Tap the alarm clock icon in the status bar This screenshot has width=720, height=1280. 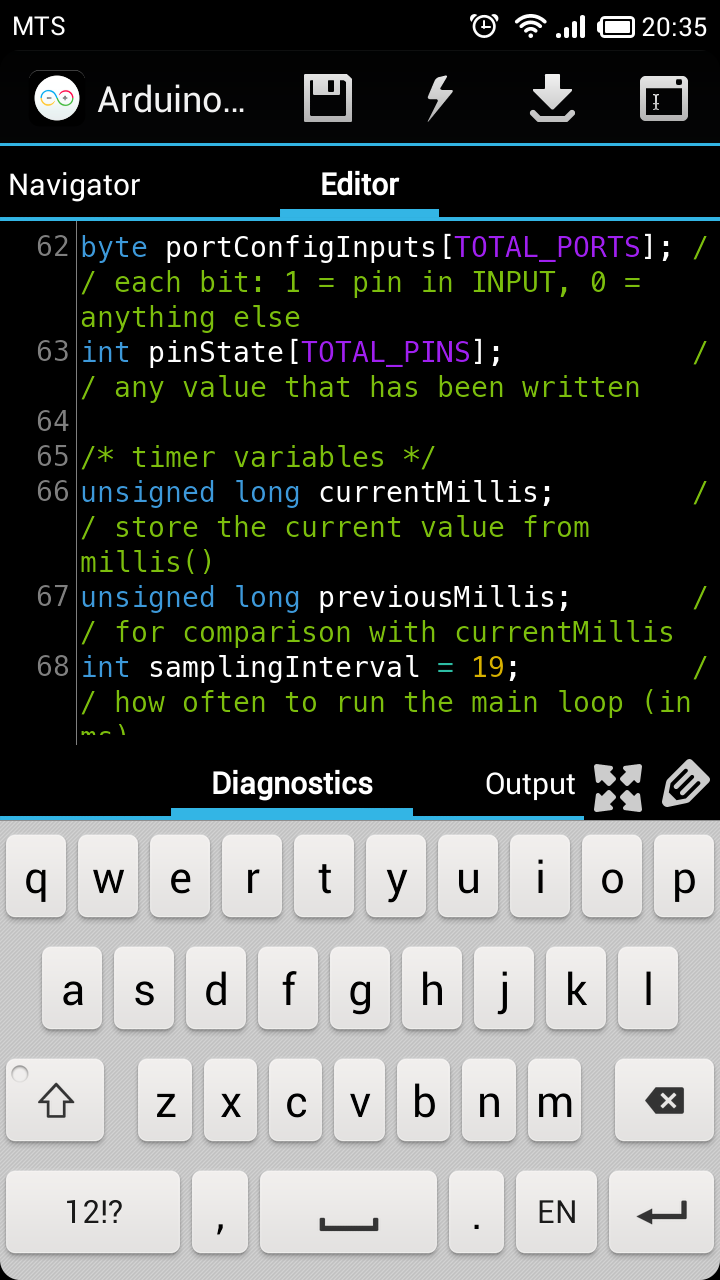click(x=485, y=27)
